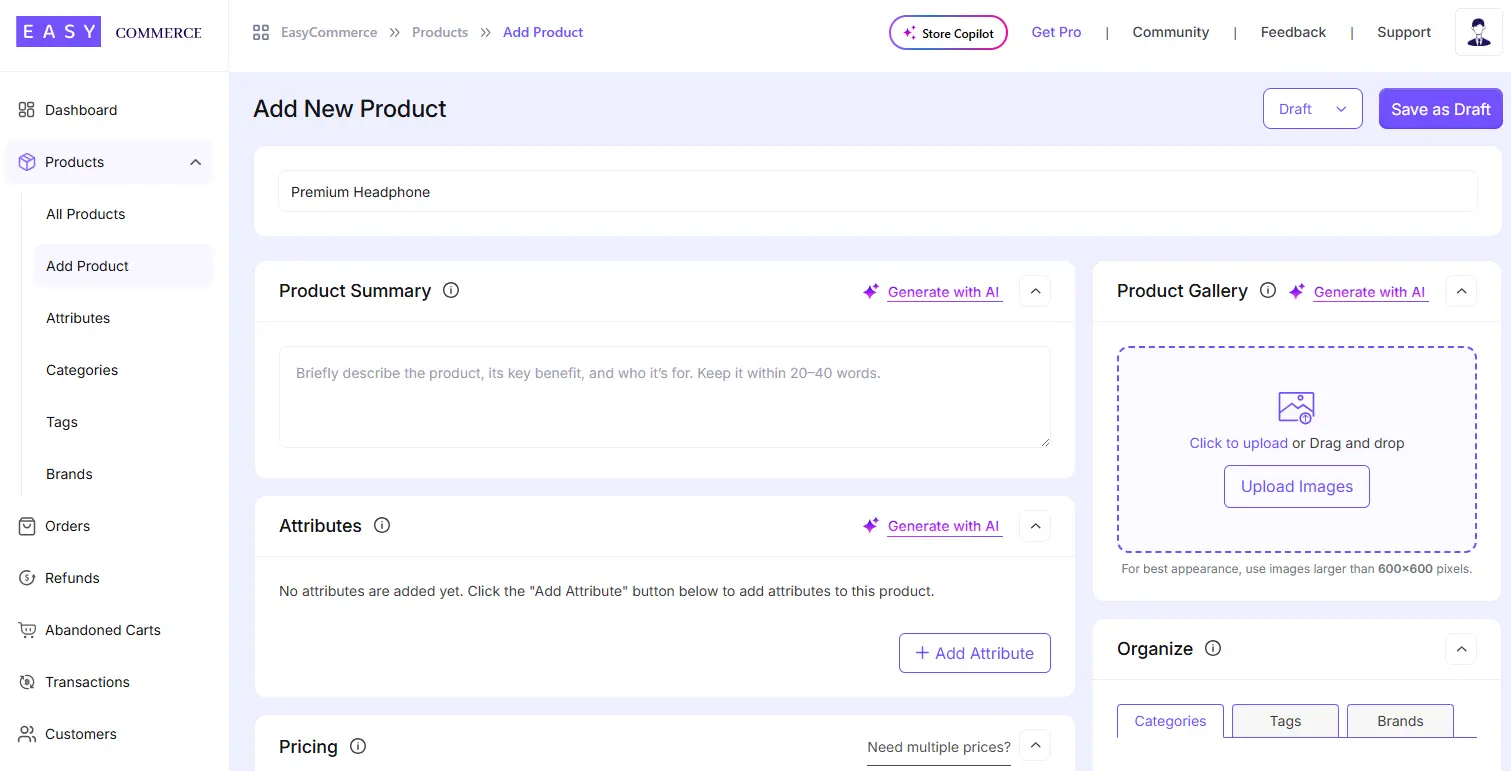This screenshot has height=771, width=1511.
Task: Collapse the Product Summary panel
Action: [1035, 291]
